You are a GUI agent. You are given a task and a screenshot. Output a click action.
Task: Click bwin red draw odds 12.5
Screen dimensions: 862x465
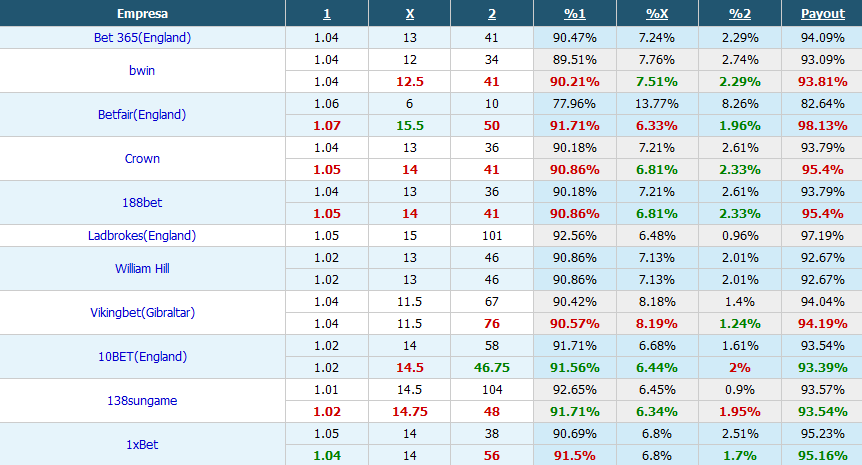click(x=410, y=82)
